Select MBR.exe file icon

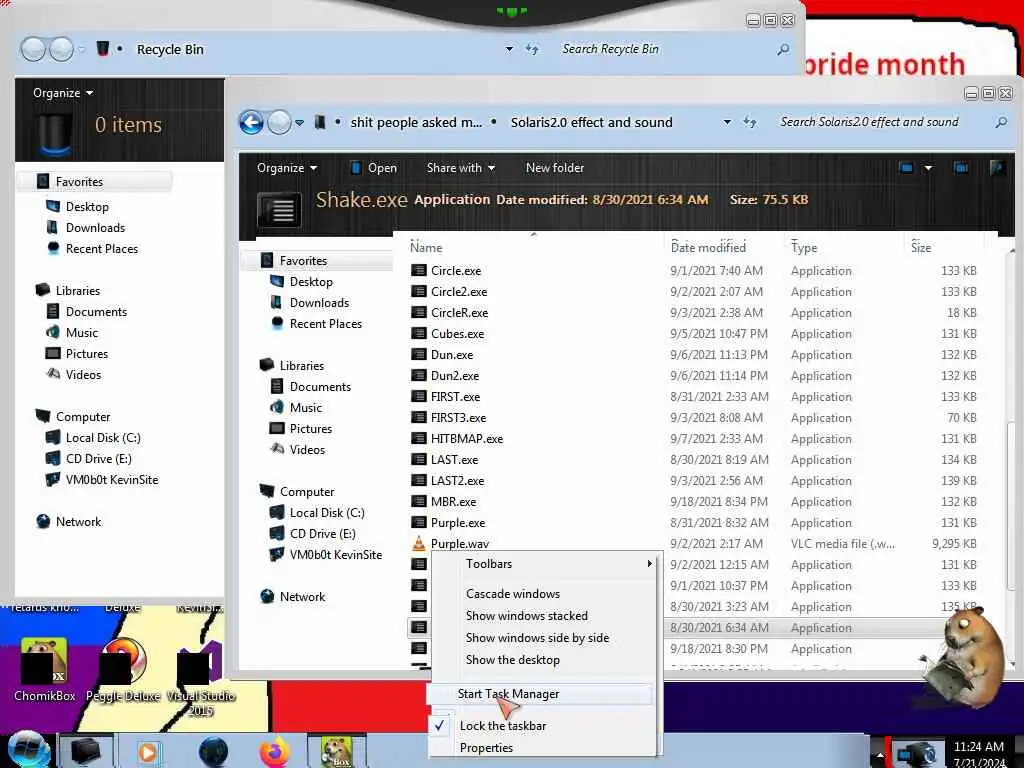click(419, 502)
